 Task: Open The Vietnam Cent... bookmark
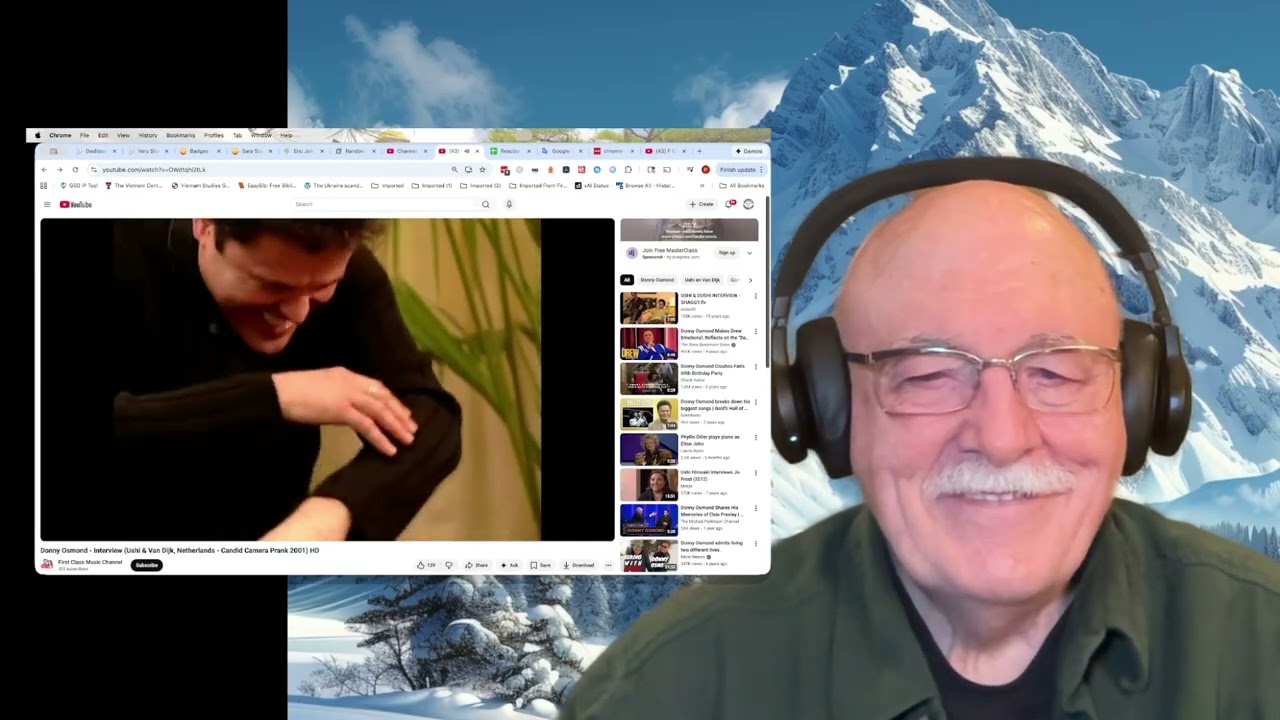(133, 186)
